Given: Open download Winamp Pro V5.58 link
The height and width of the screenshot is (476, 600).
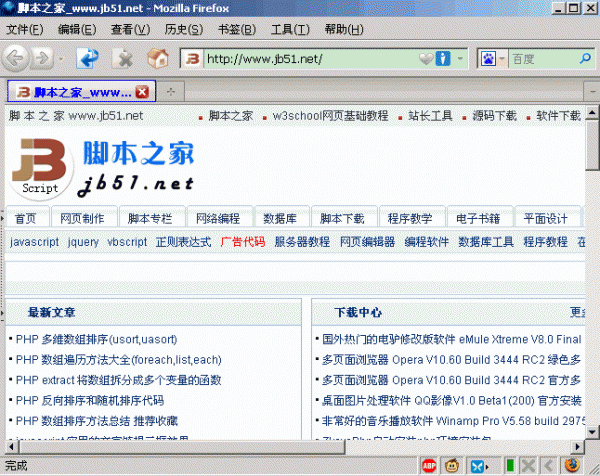Looking at the screenshot, I should (453, 421).
